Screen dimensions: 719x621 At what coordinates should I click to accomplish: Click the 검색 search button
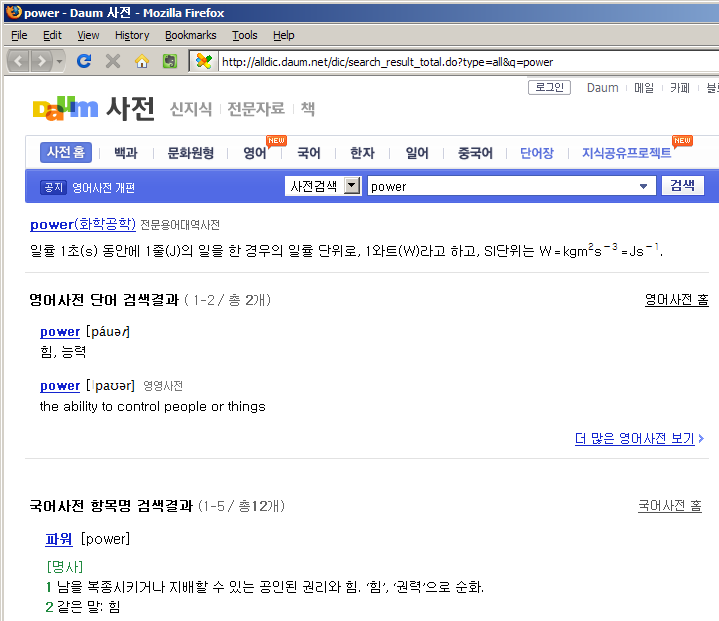[x=682, y=185]
